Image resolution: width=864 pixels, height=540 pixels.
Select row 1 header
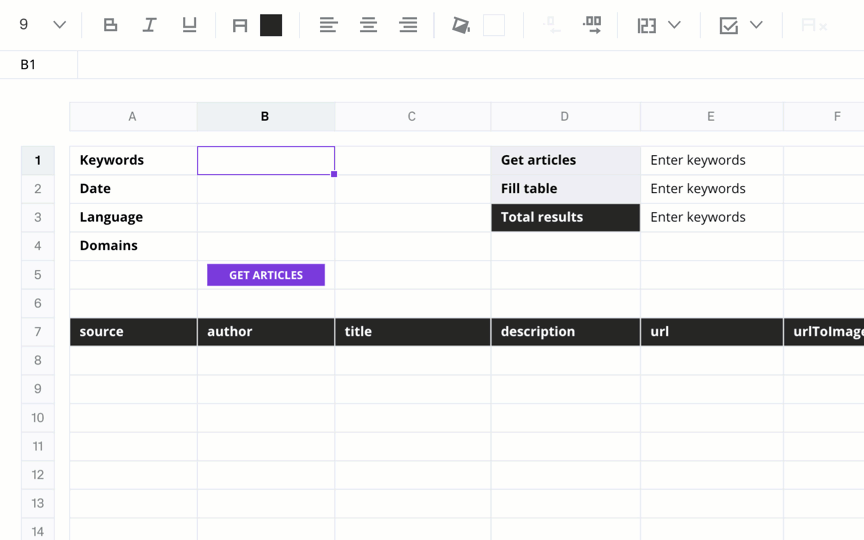coord(37,160)
